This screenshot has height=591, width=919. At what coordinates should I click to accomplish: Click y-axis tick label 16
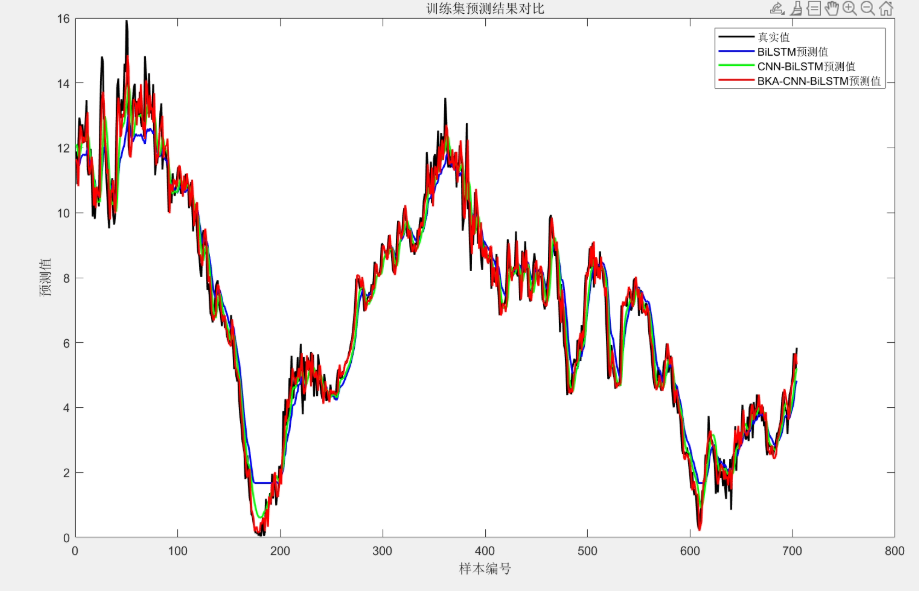(63, 19)
